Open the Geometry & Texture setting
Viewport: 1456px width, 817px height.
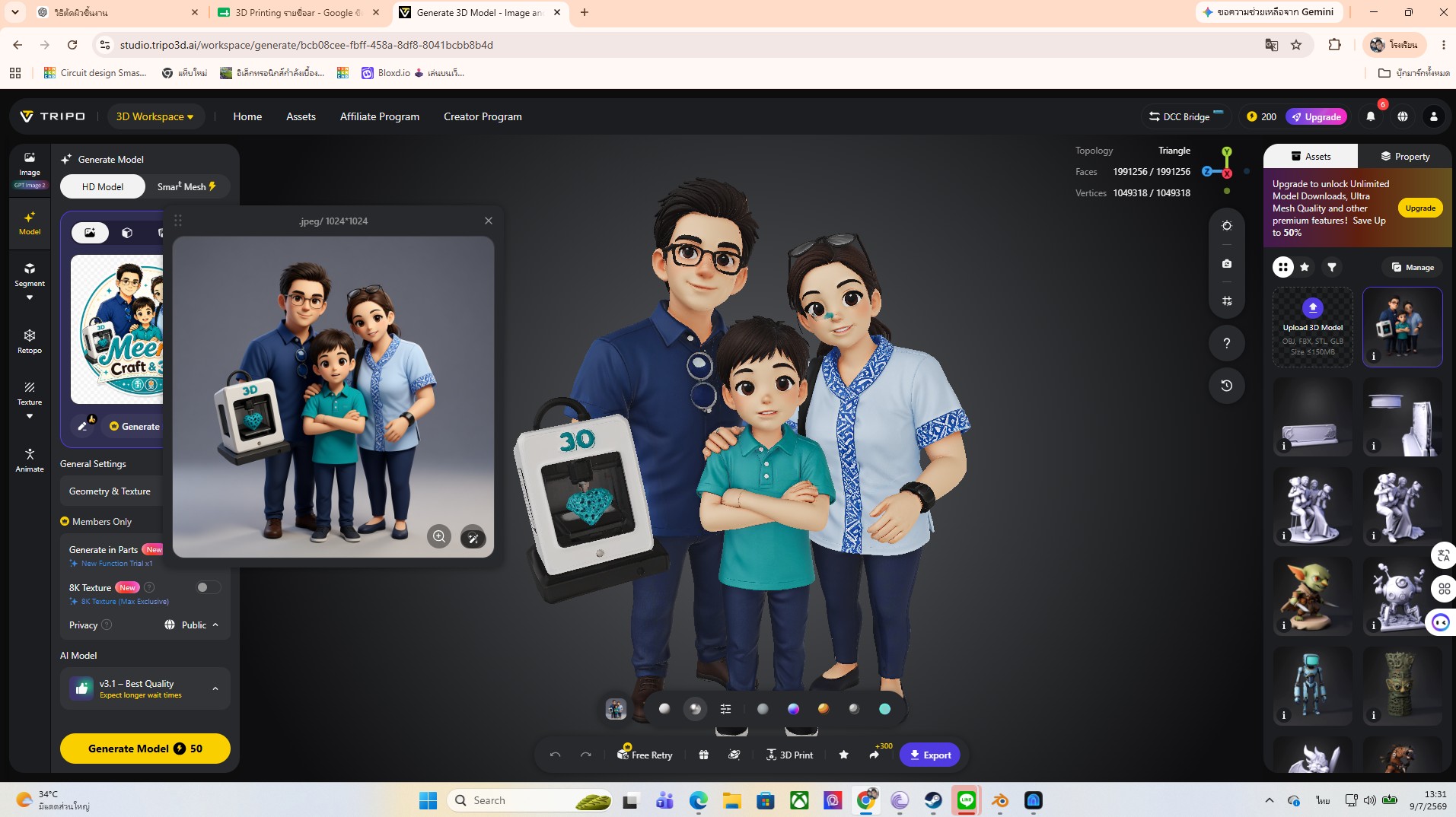(112, 491)
